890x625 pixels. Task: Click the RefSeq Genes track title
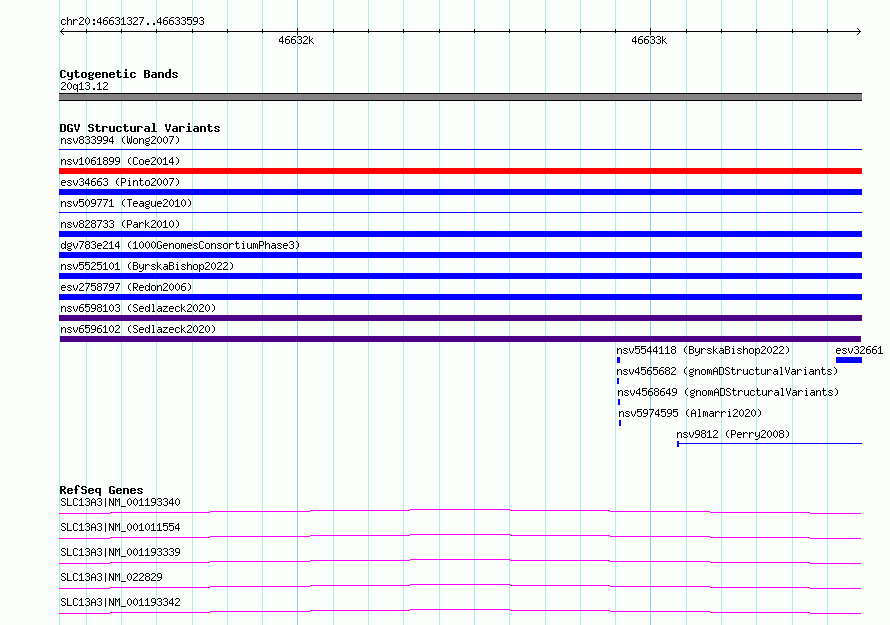click(101, 490)
